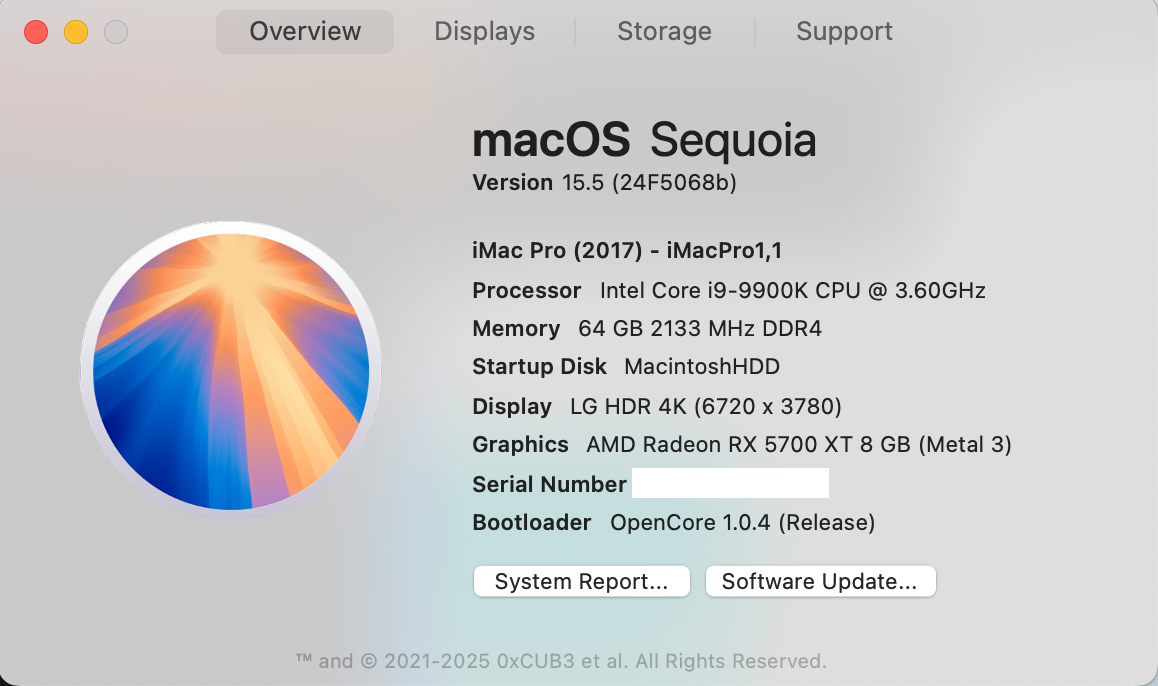This screenshot has width=1158, height=686.
Task: Click the macOS Sequoia title text
Action: [644, 141]
